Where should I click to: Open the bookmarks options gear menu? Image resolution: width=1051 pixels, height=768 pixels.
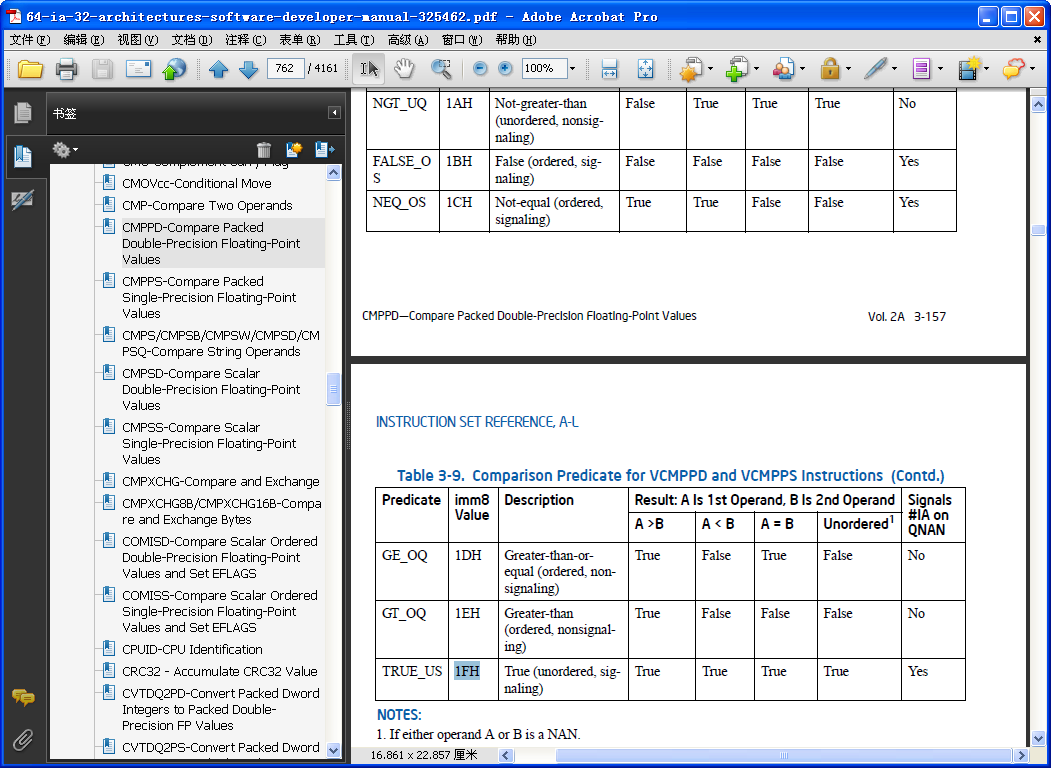(65, 149)
